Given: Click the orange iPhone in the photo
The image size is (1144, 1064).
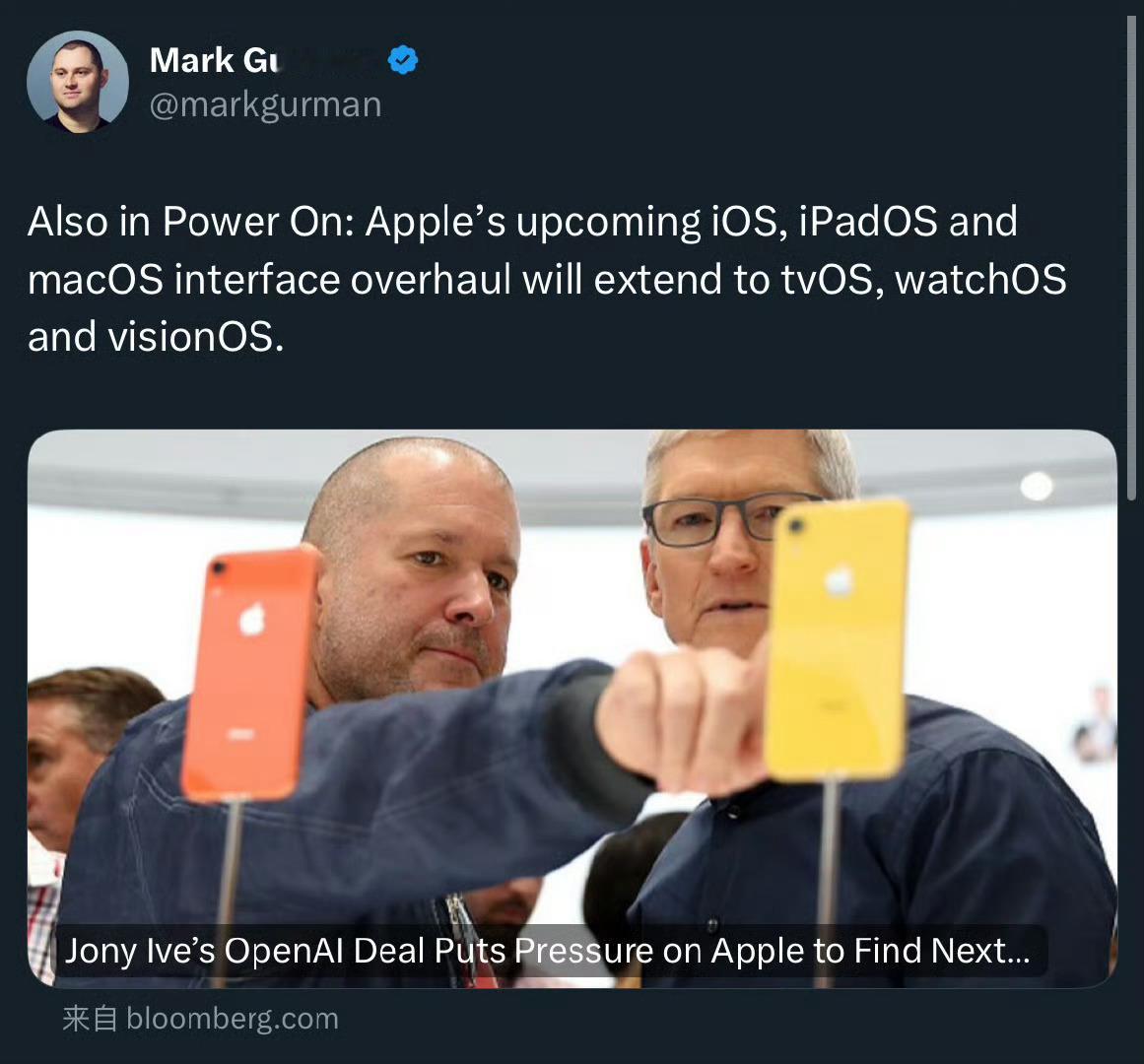Looking at the screenshot, I should click(250, 675).
